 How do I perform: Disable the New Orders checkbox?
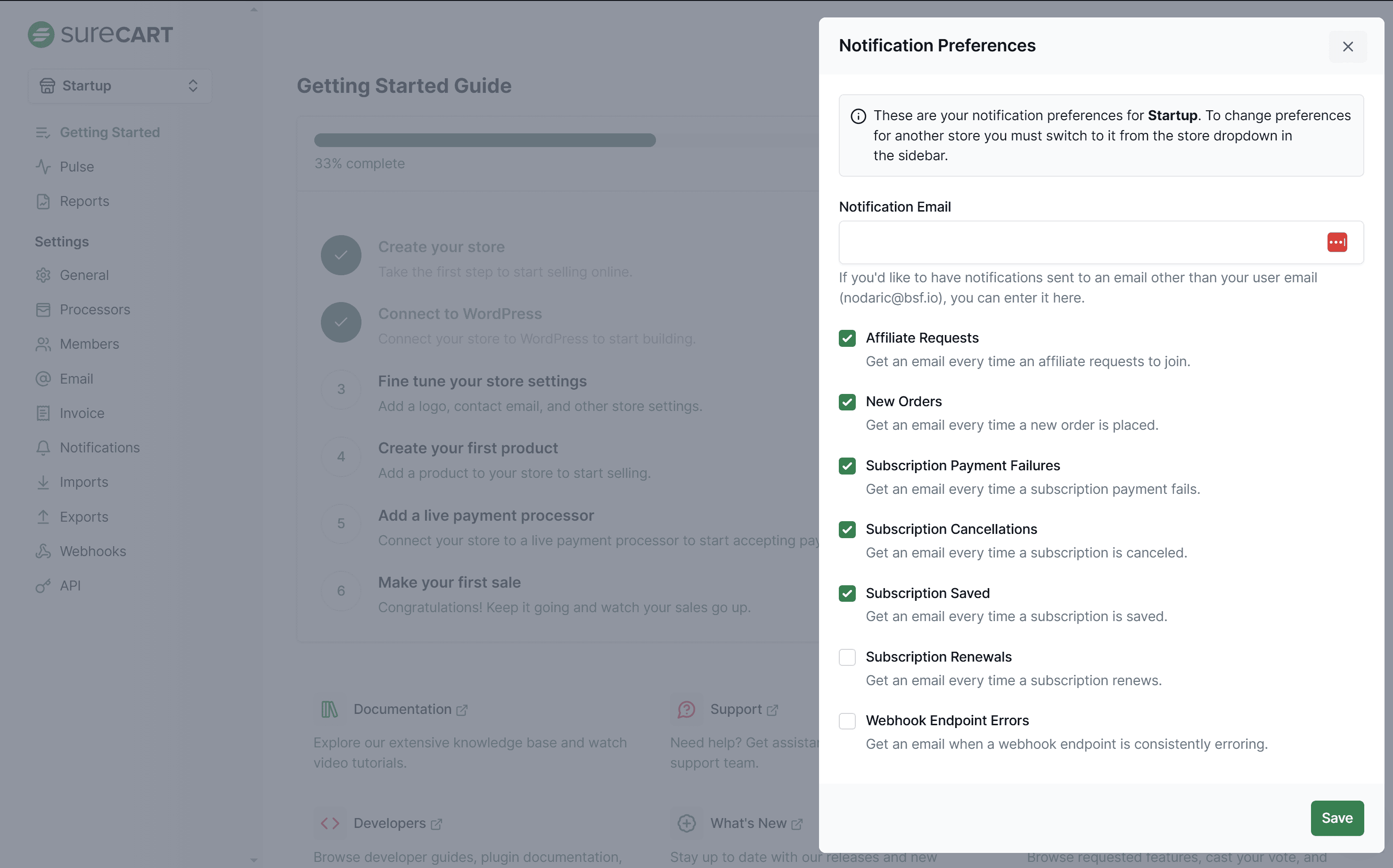pos(847,402)
